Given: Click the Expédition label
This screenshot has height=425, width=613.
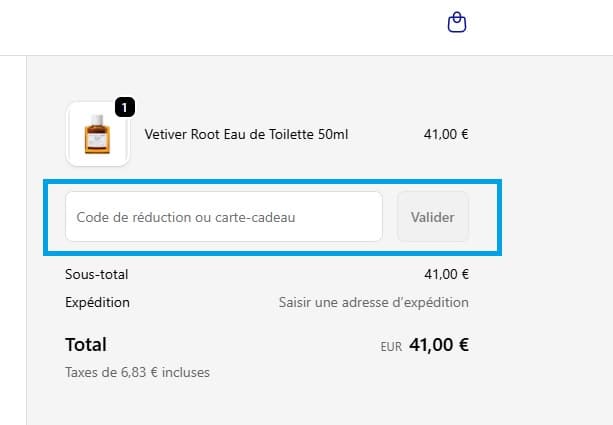Looking at the screenshot, I should pyautogui.click(x=97, y=303).
